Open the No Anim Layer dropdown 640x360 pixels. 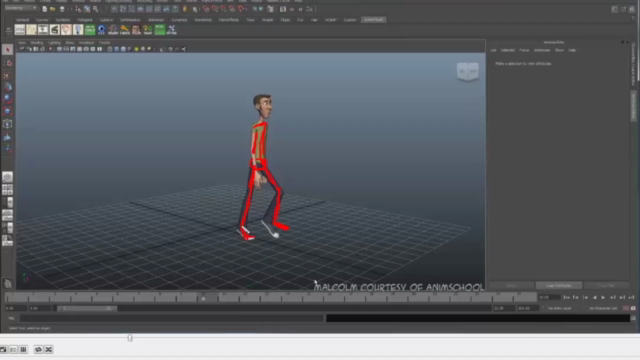[560, 308]
